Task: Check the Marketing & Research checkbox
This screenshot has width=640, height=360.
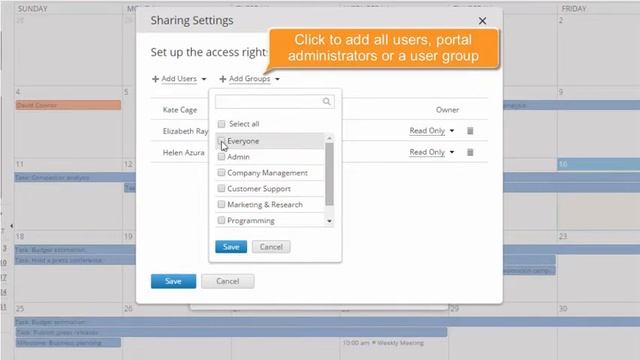Action: tap(221, 204)
